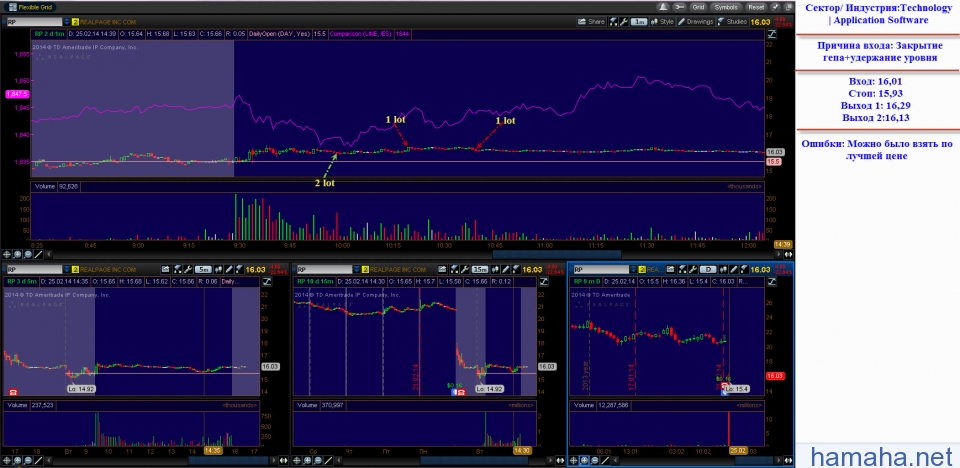The height and width of the screenshot is (468, 960).
Task: Open the Style menu on main chart
Action: [x=663, y=20]
